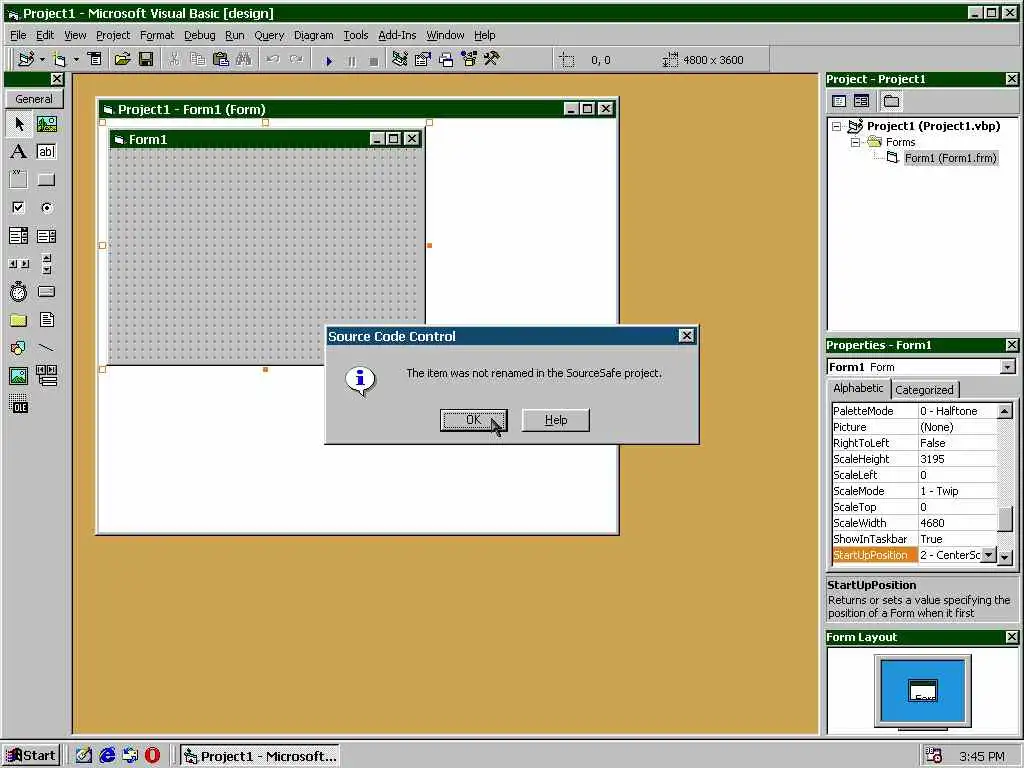Select the vertical scrollbar control tool
This screenshot has width=1024, height=768.
[46, 264]
